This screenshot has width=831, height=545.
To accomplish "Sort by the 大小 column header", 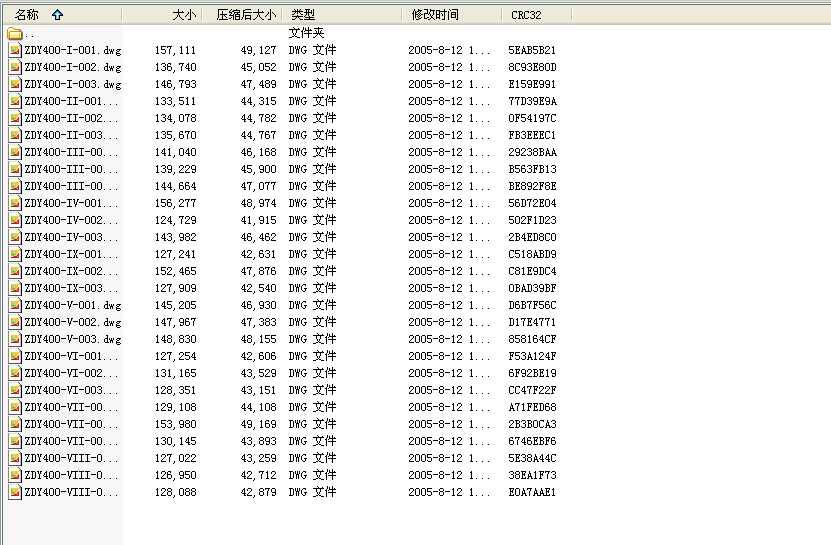I will point(162,15).
